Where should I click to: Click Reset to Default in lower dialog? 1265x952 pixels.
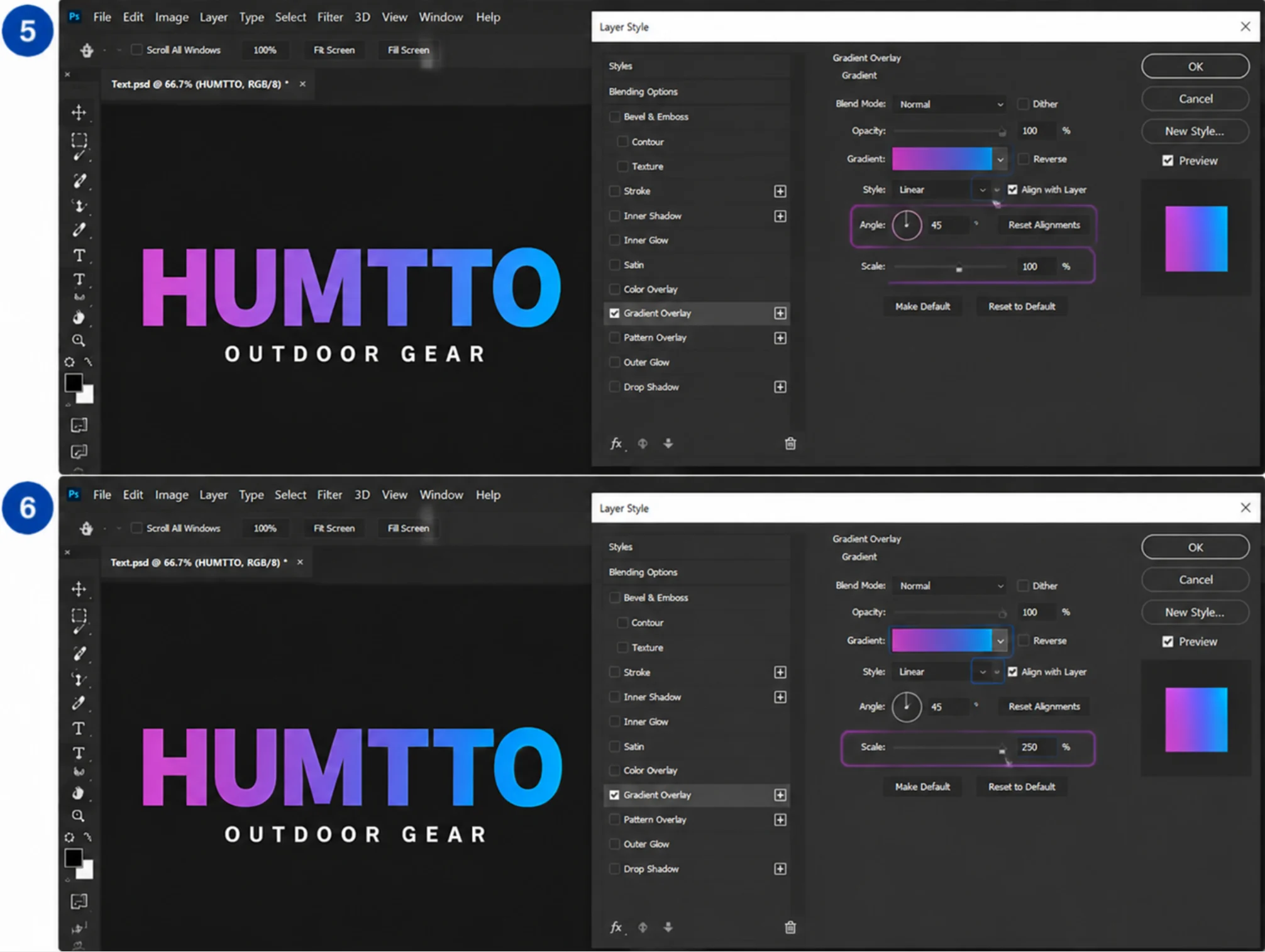(x=1022, y=787)
